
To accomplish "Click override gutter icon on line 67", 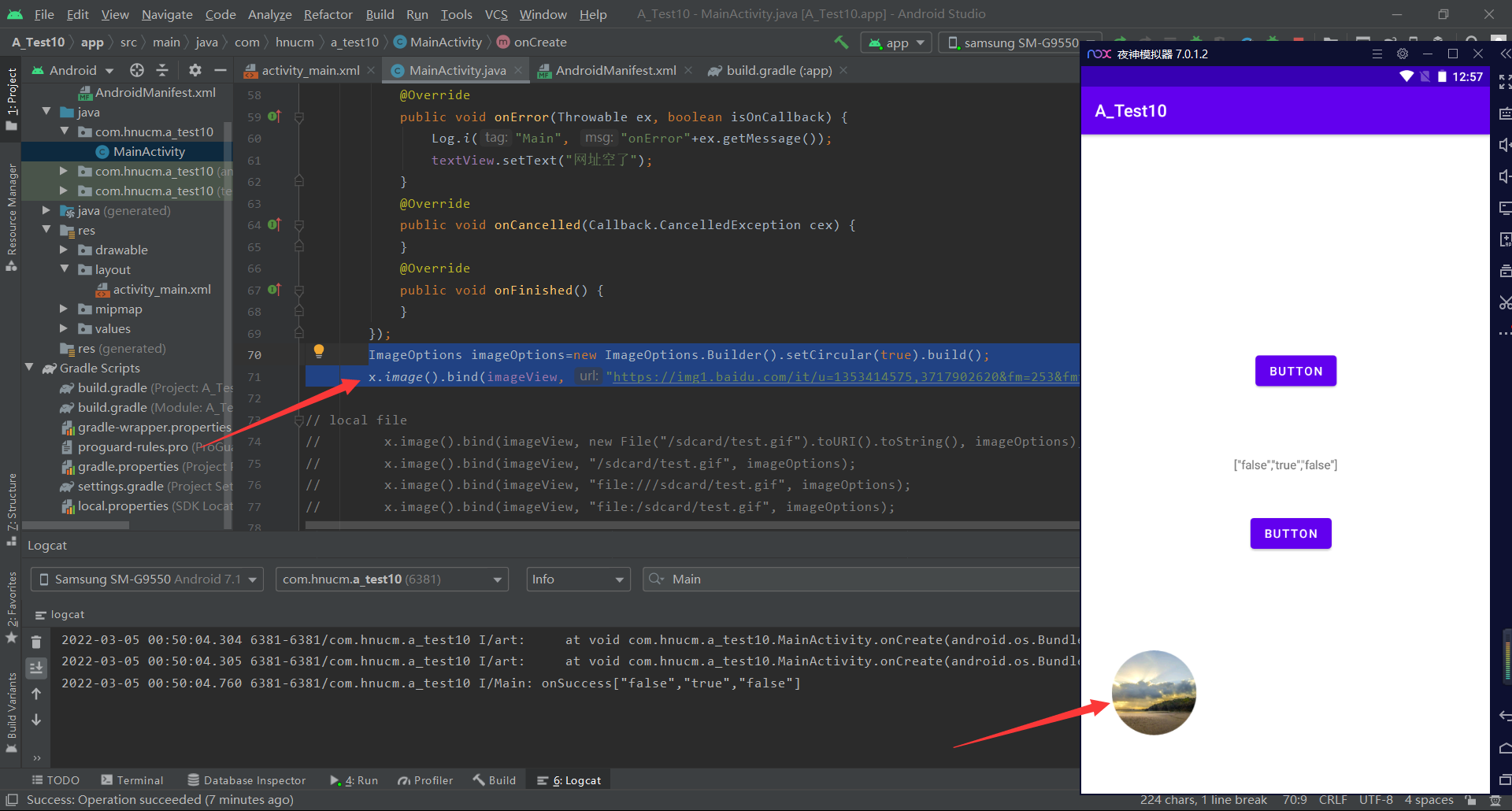I will tap(273, 290).
